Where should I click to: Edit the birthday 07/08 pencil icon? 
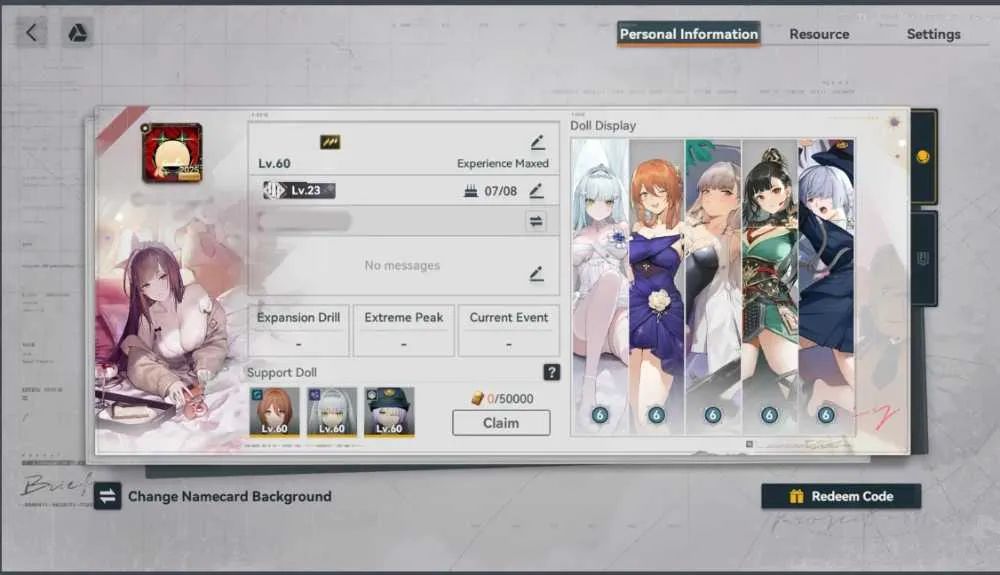click(x=536, y=191)
